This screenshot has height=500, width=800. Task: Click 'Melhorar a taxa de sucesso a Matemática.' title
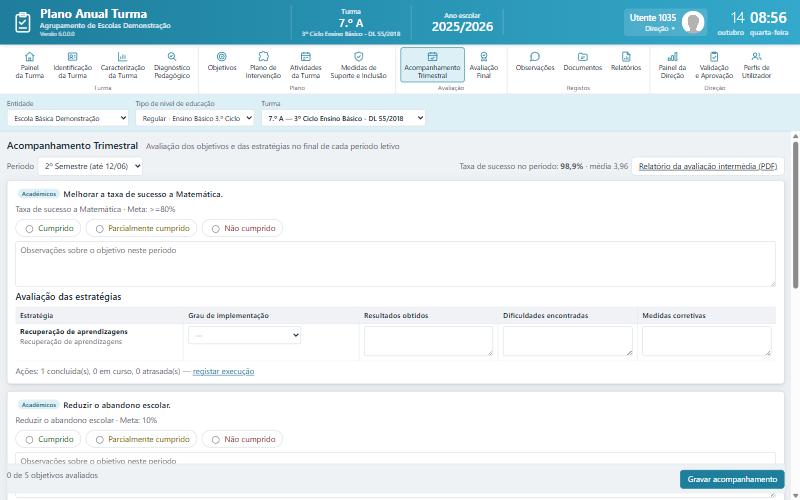[143, 194]
